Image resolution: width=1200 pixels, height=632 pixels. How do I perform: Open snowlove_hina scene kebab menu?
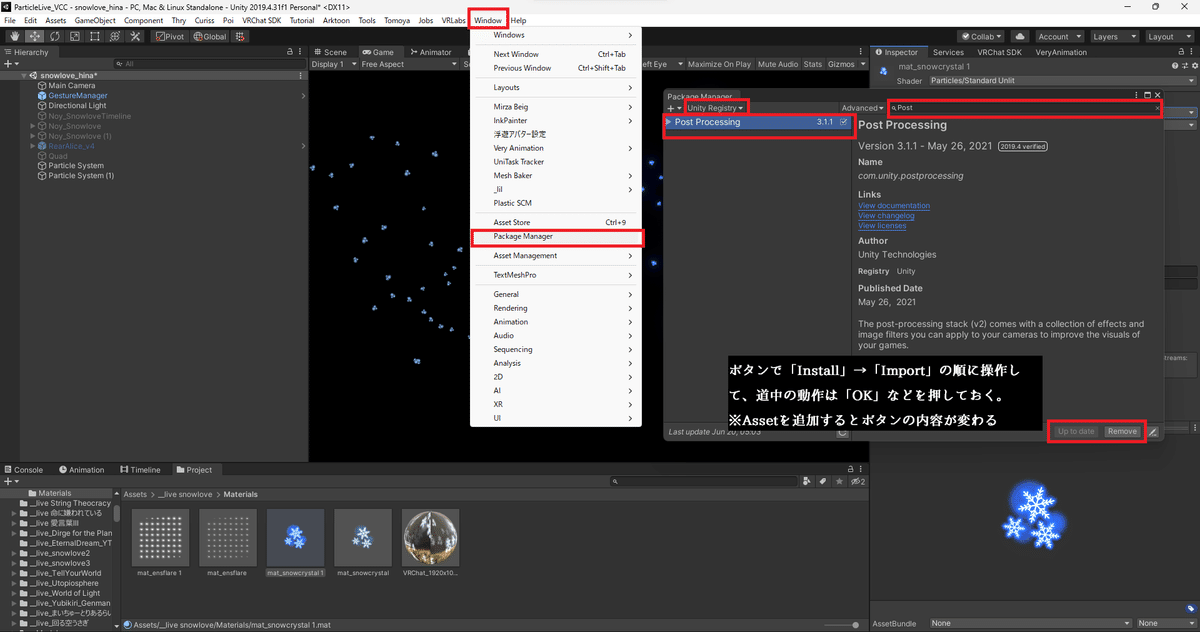coord(301,75)
